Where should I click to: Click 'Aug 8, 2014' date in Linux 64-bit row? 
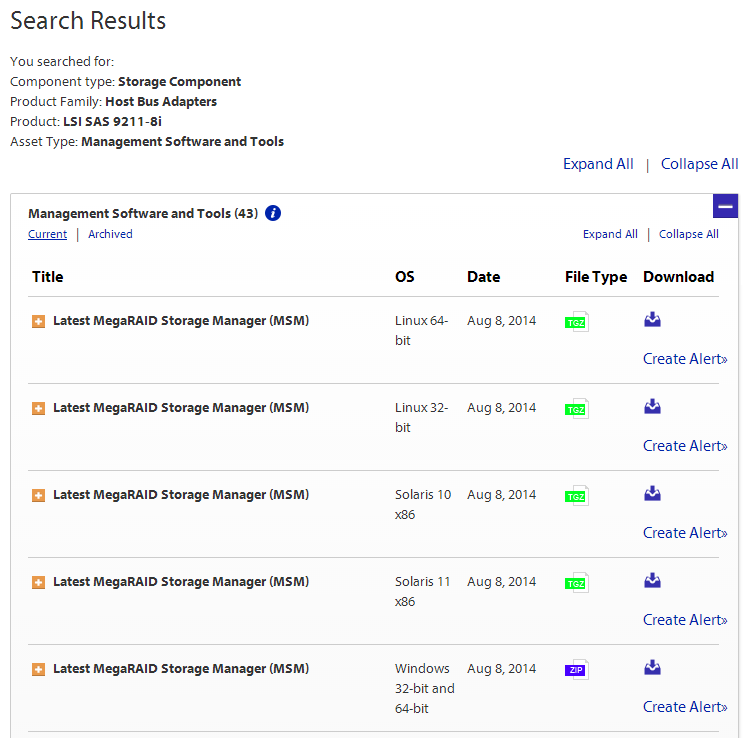(502, 321)
